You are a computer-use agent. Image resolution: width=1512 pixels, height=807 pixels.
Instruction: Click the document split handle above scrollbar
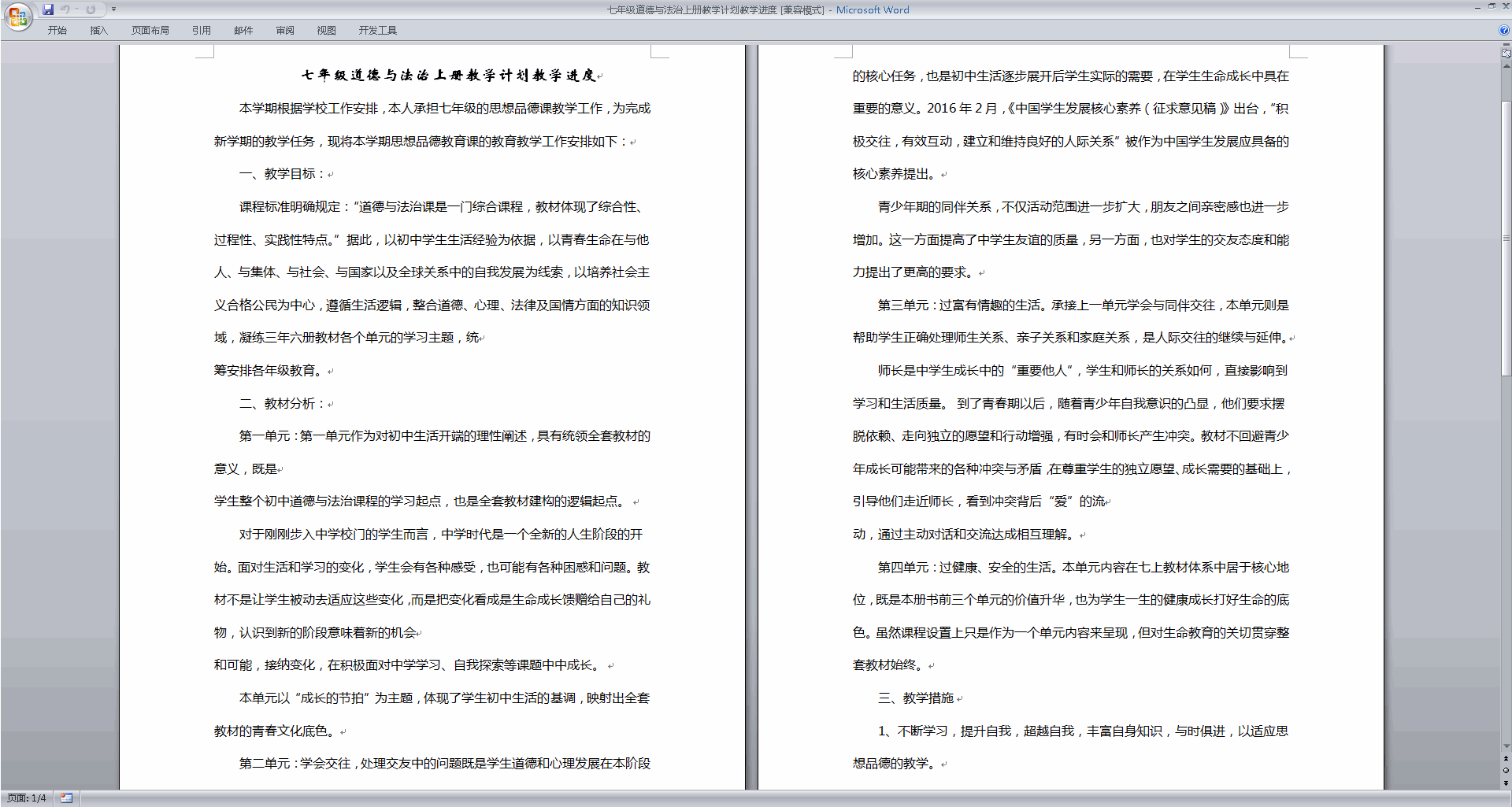pyautogui.click(x=1506, y=46)
